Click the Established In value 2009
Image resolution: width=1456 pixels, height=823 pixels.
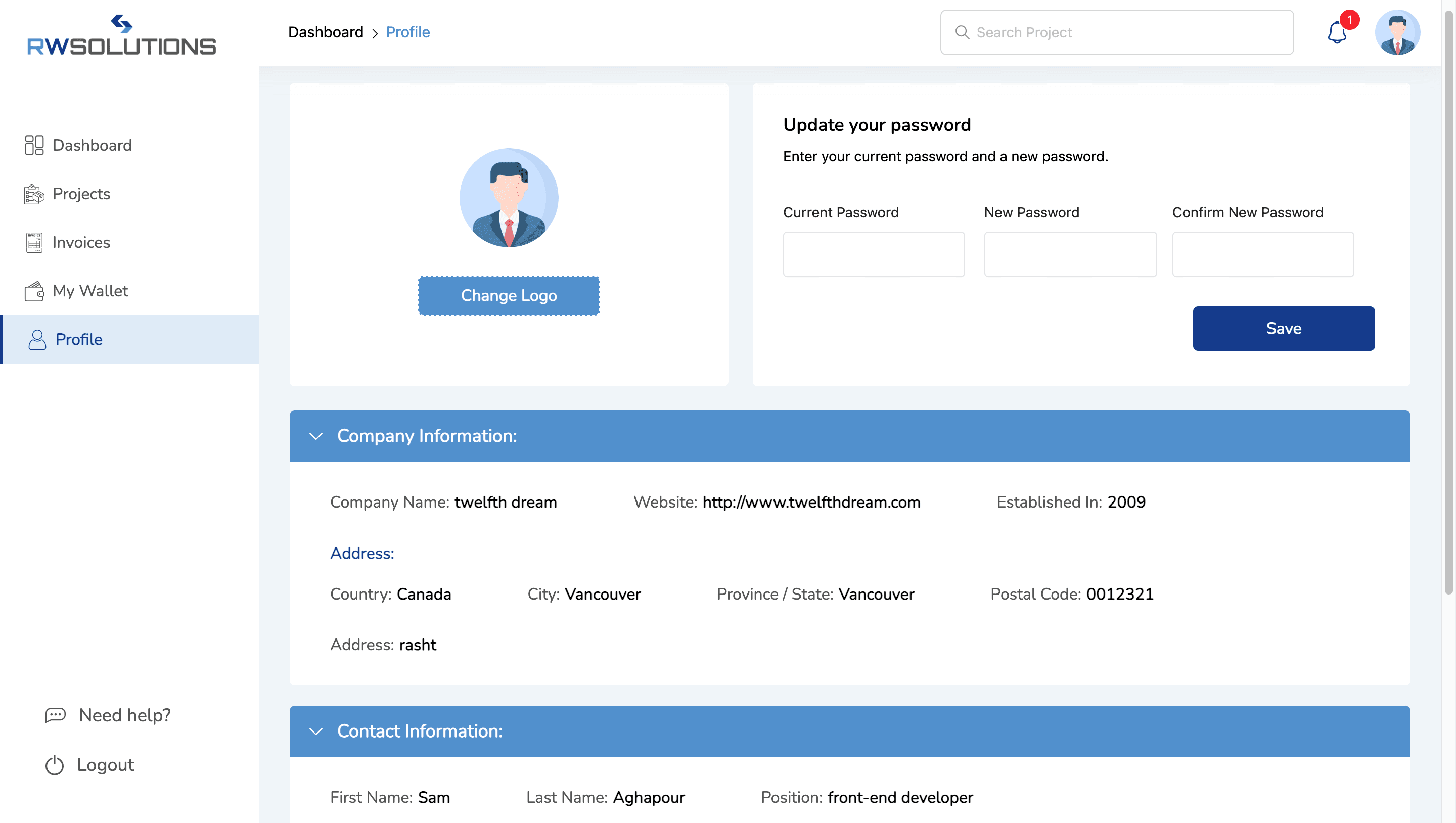point(1126,502)
